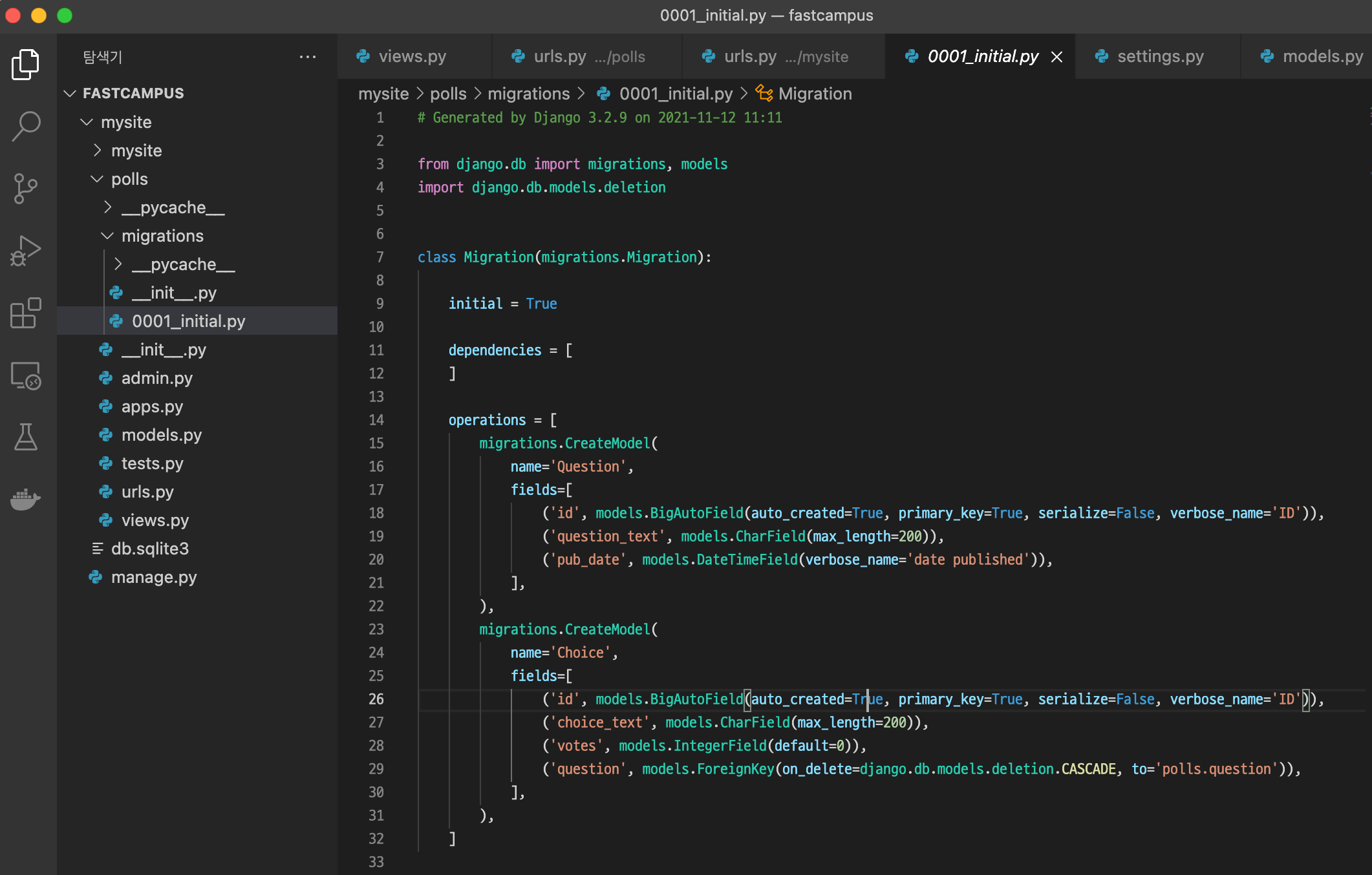Close the 0001_initial.py tab

point(1056,57)
